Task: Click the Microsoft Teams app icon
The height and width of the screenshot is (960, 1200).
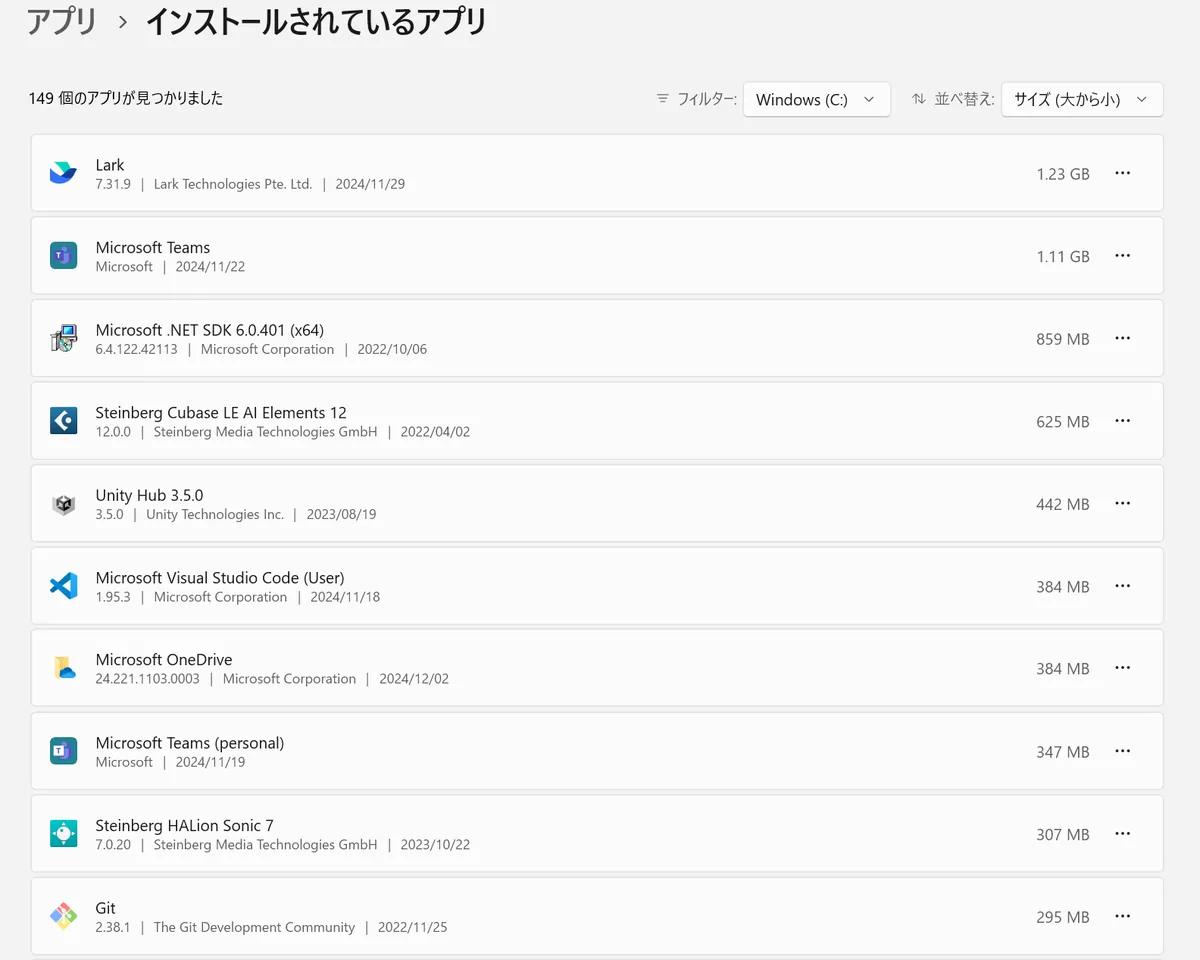Action: 63,256
